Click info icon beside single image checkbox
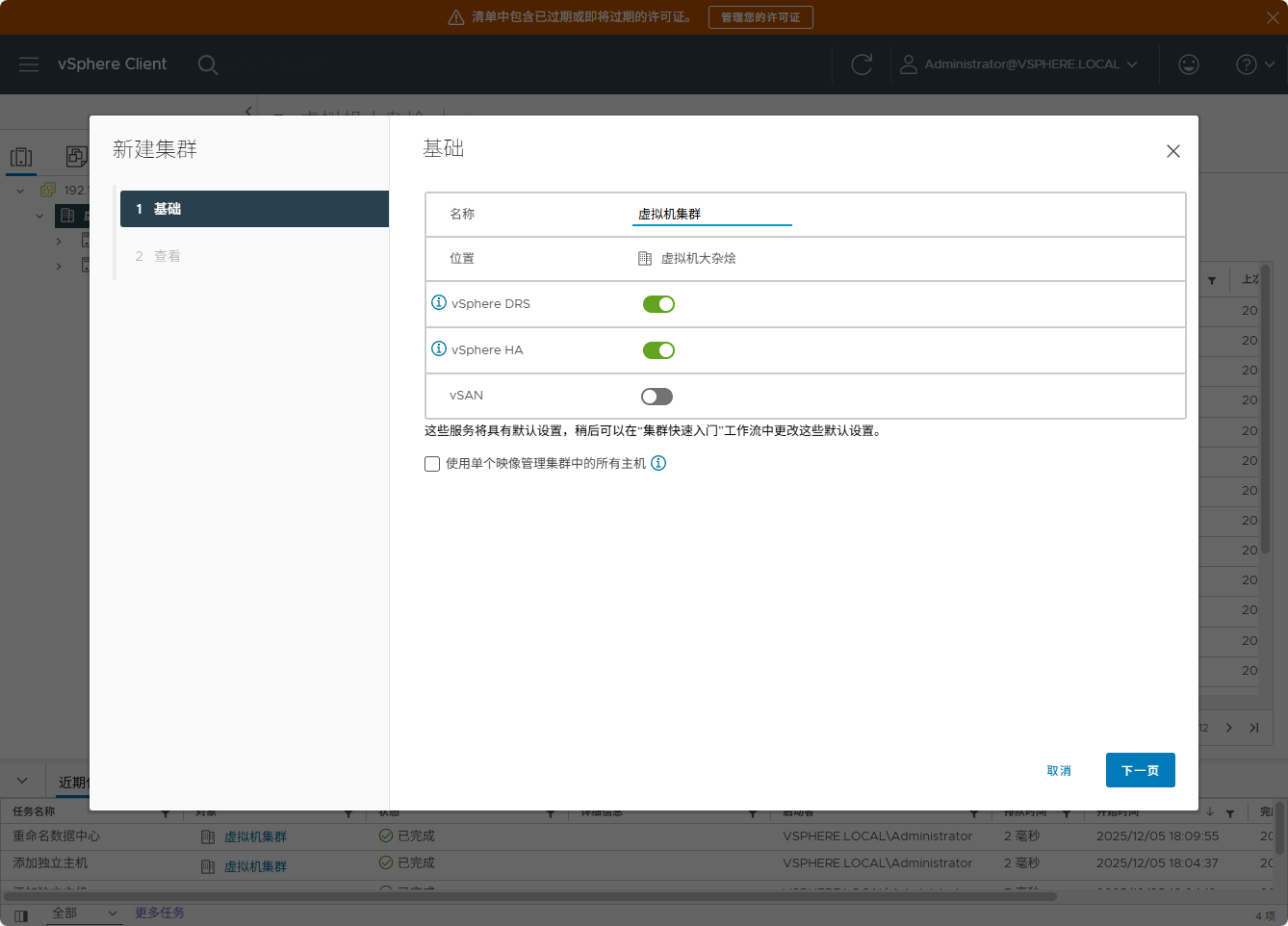Screen dimensions: 1288x926 [x=658, y=463]
